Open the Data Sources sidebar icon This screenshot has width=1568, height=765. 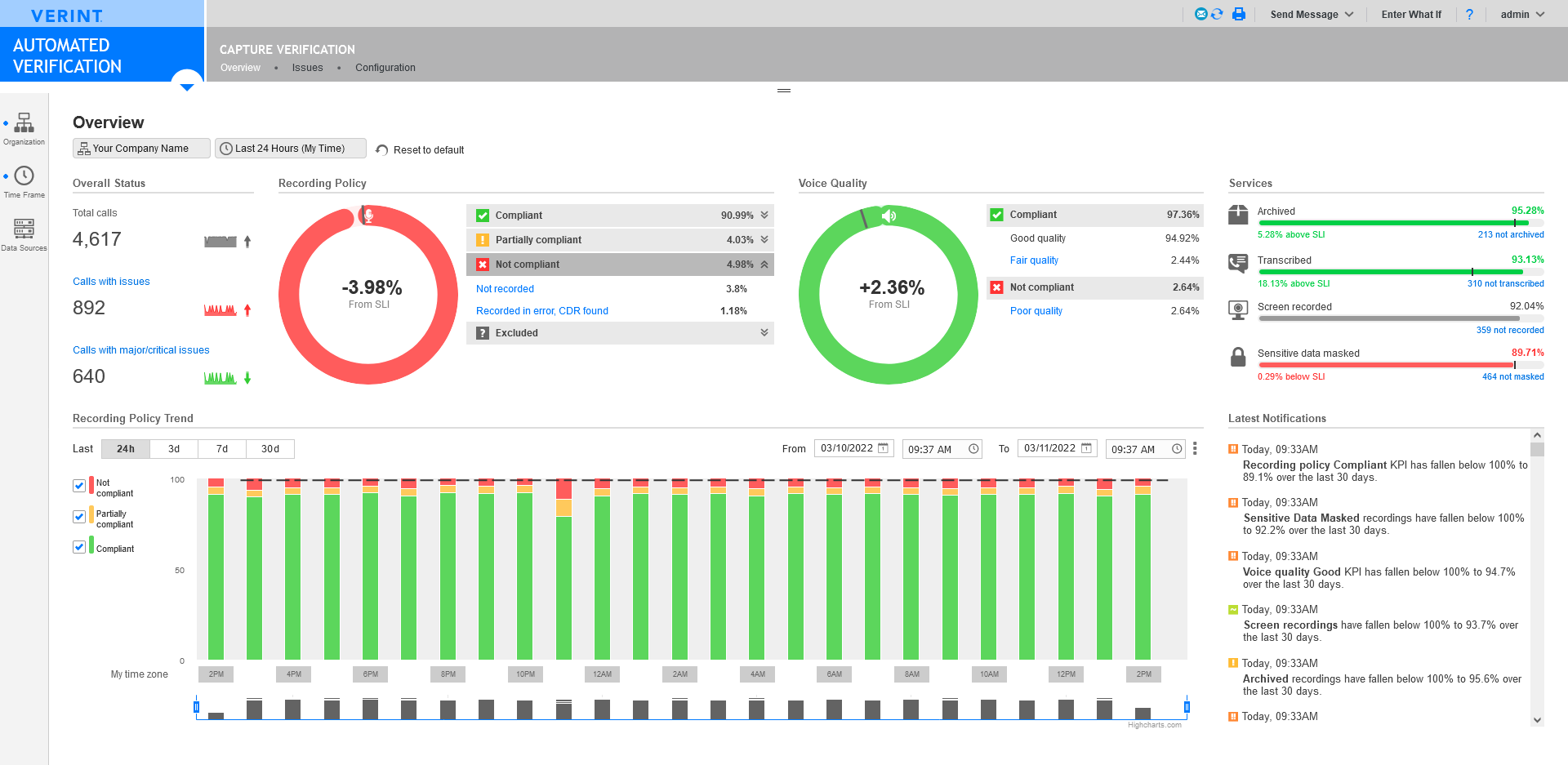coord(24,229)
